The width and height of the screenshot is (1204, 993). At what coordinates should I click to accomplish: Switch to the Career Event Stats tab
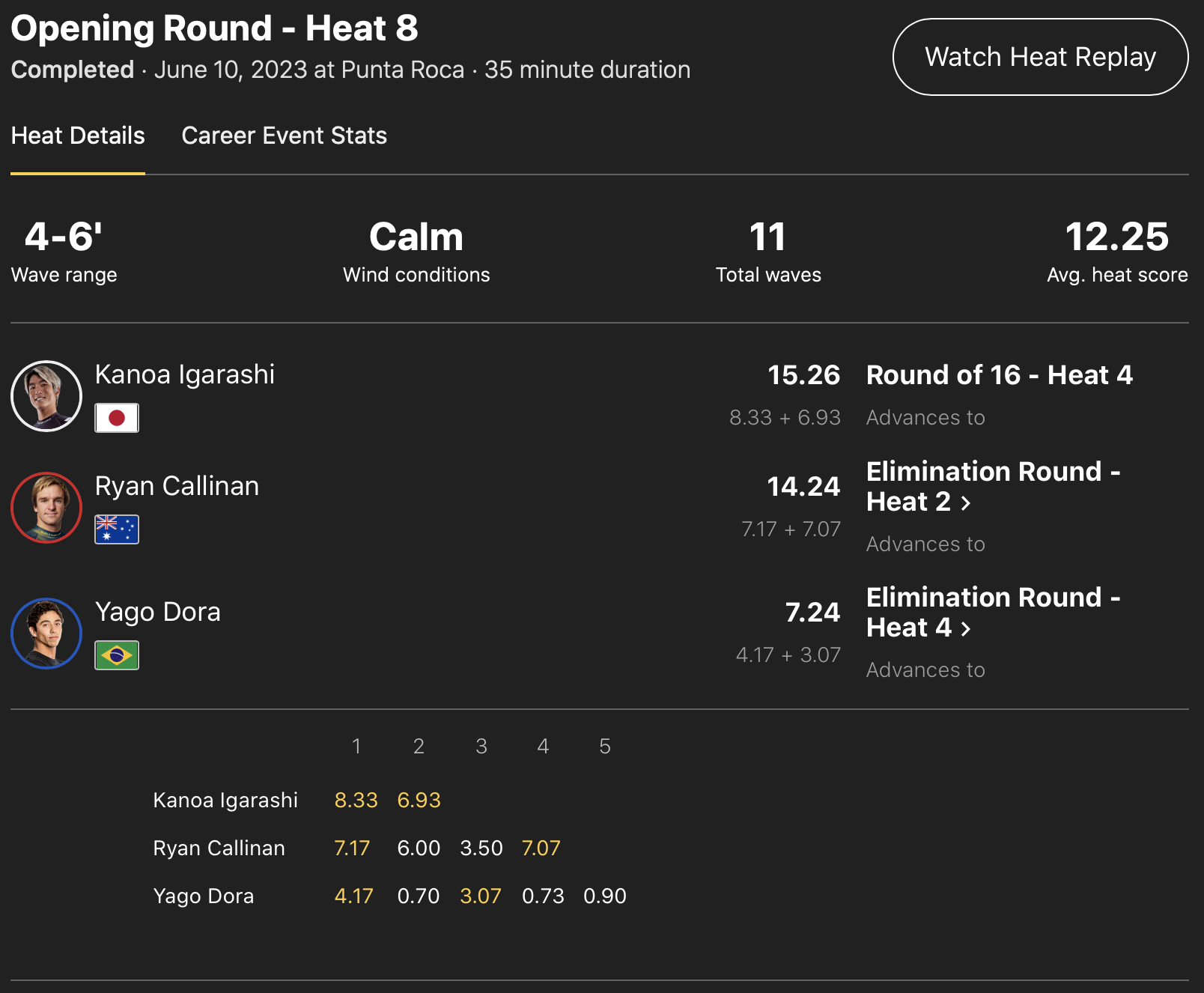(x=284, y=136)
